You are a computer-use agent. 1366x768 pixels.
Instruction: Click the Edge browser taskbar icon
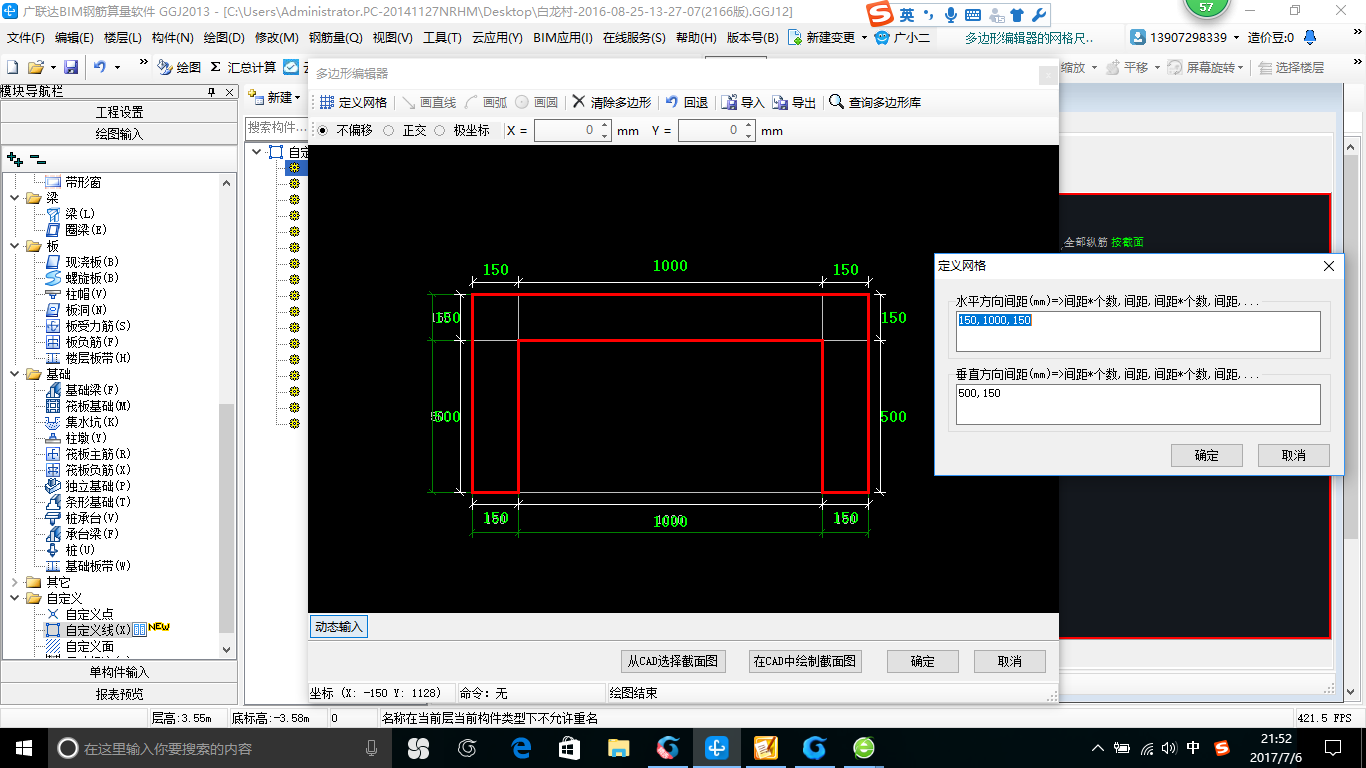click(x=520, y=747)
